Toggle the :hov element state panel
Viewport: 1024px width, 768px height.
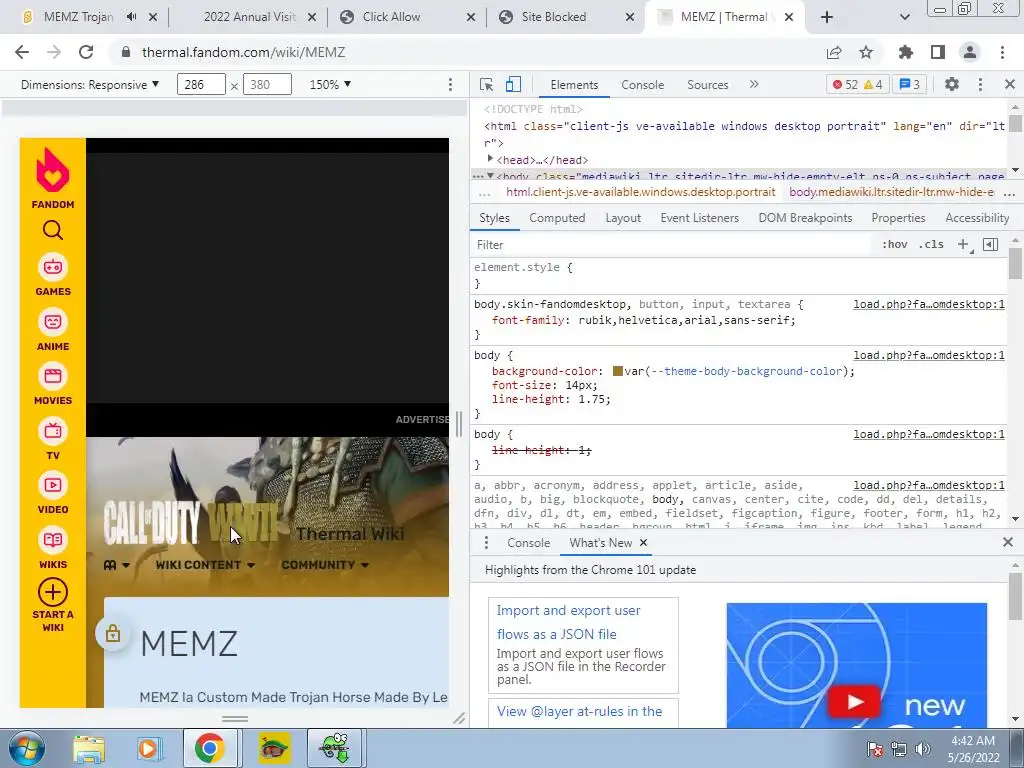(x=894, y=244)
